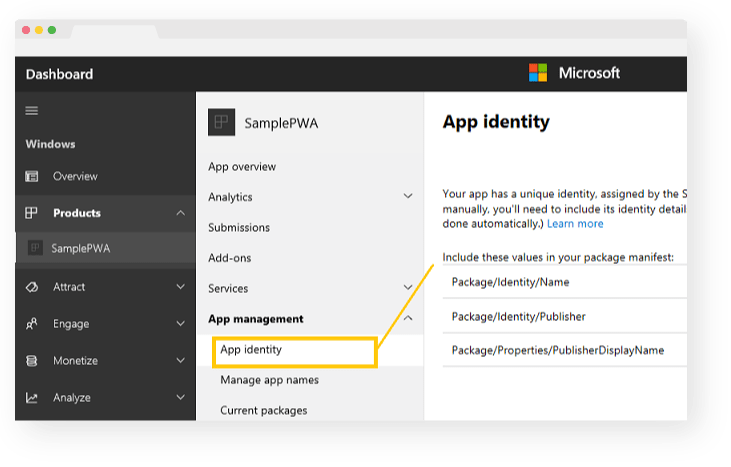The height and width of the screenshot is (467, 731).
Task: Click the Package/Identity/Name row
Action: click(565, 282)
